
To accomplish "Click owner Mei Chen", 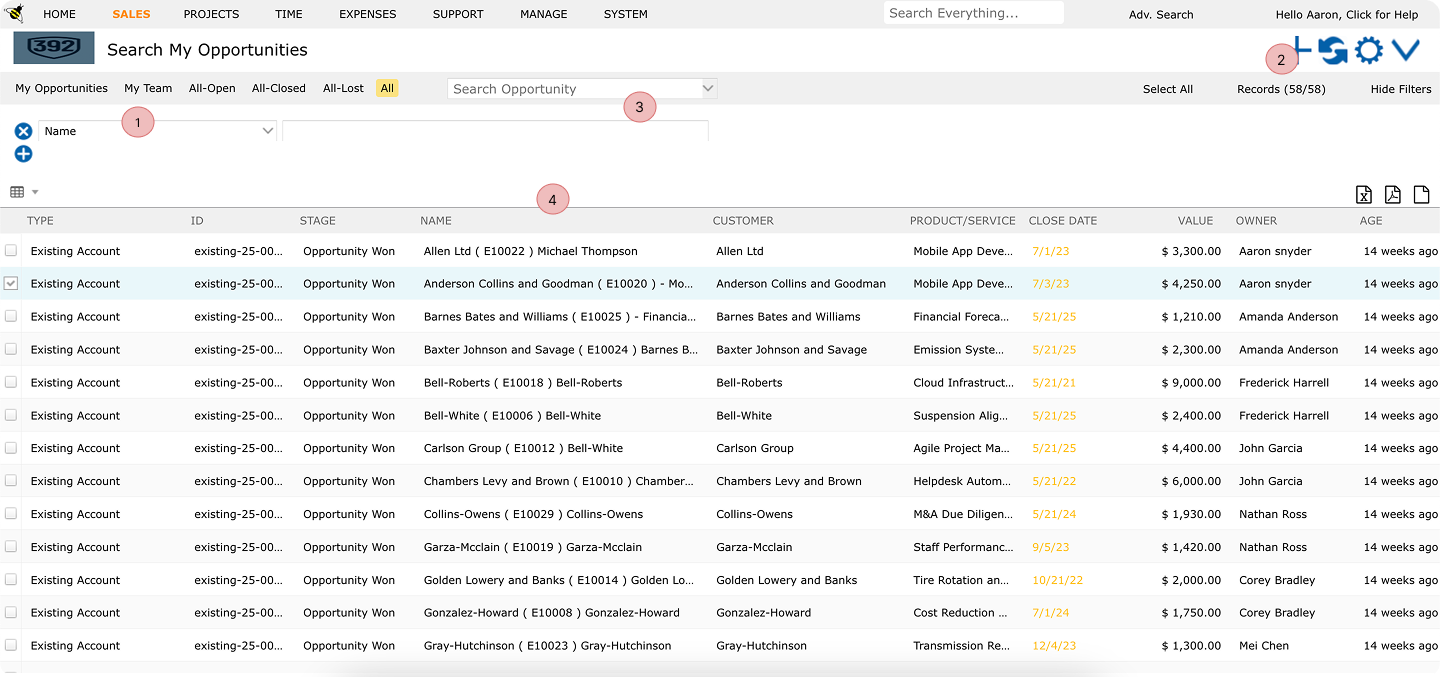I will point(1264,646).
